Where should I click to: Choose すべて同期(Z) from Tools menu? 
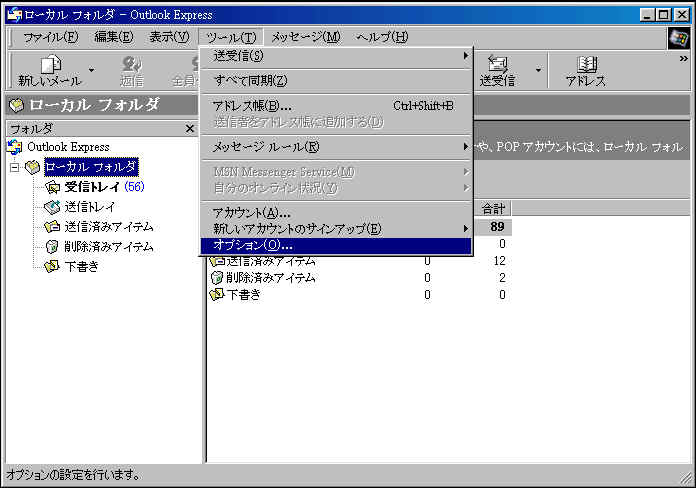pyautogui.click(x=336, y=81)
